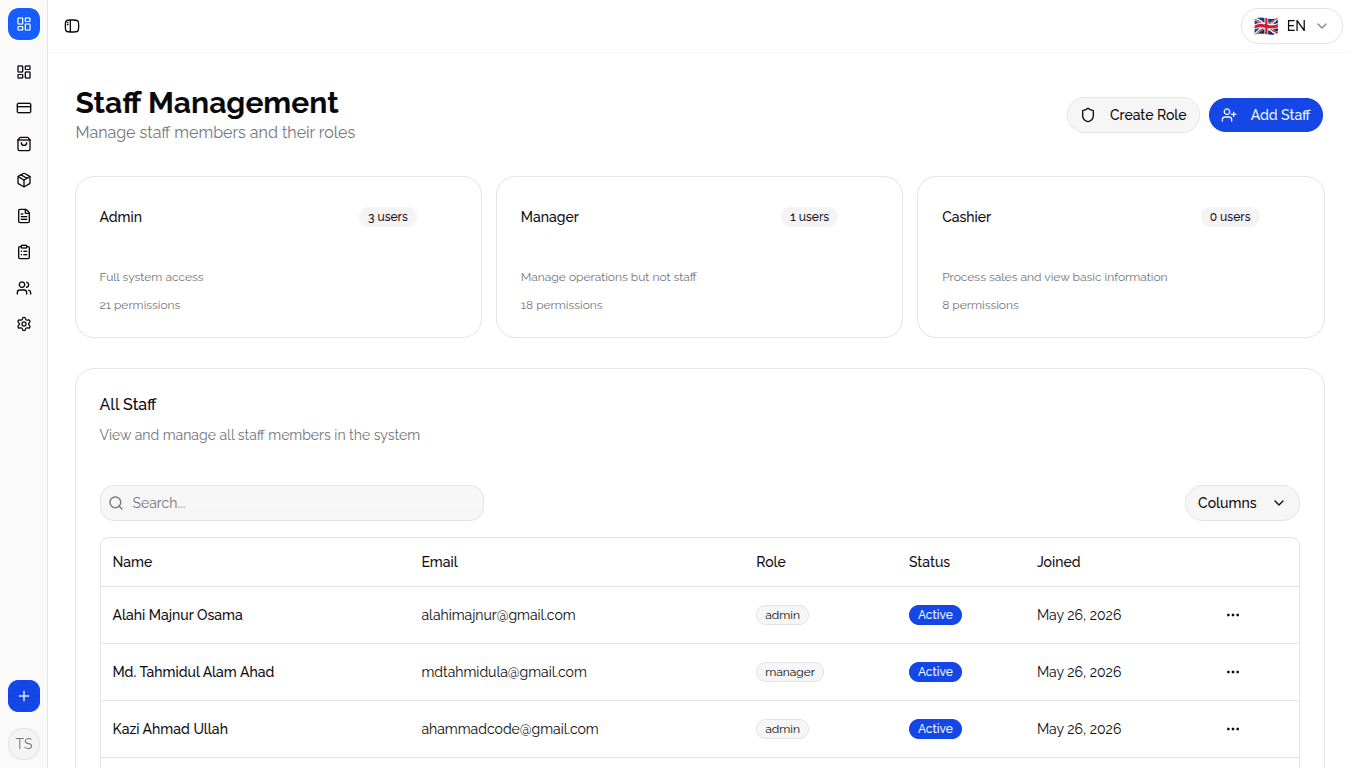
Task: Click Active status for Kazi Ahmad Ullah
Action: [x=935, y=729]
